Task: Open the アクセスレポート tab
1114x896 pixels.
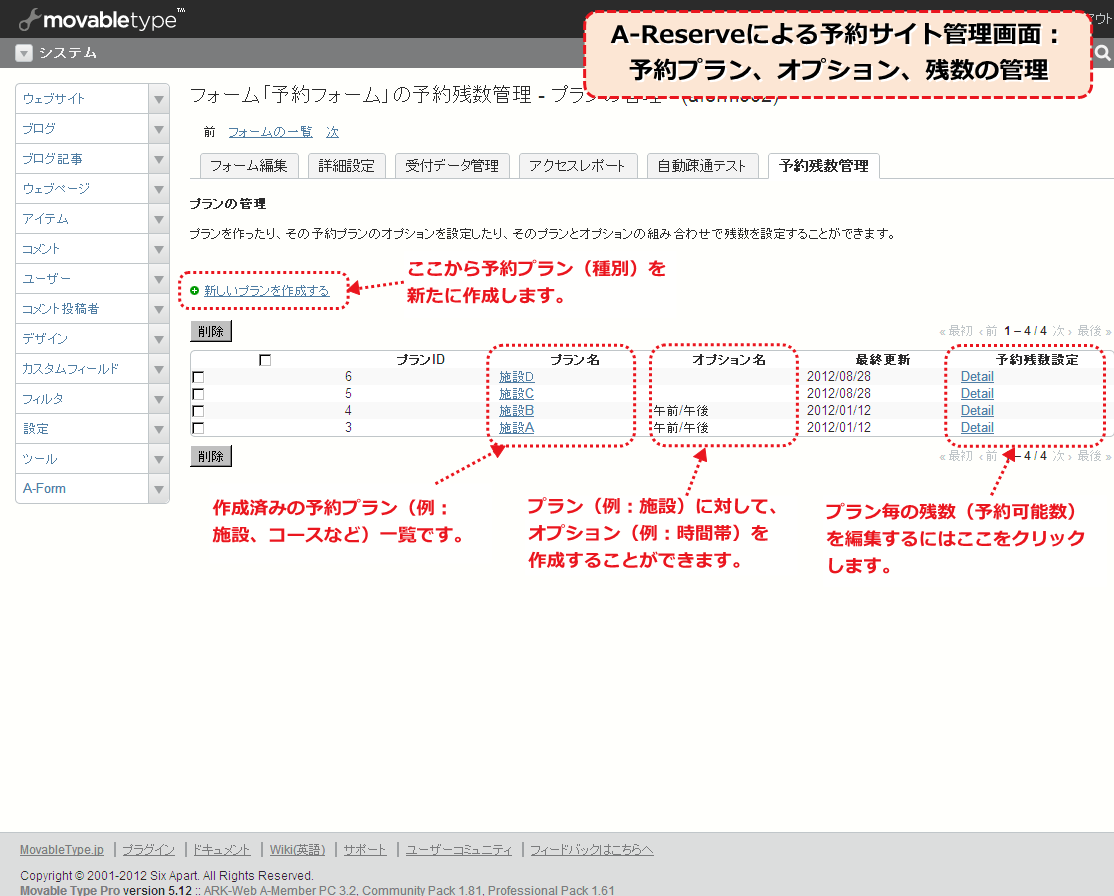Action: coord(578,166)
